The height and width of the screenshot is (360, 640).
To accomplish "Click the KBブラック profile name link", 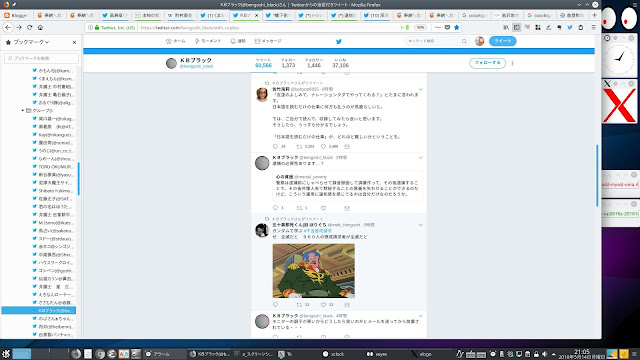I will 196,60.
